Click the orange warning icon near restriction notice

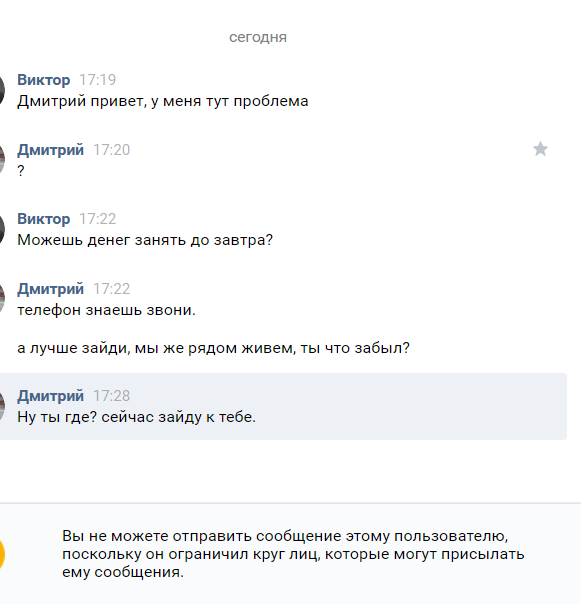(x=2, y=554)
